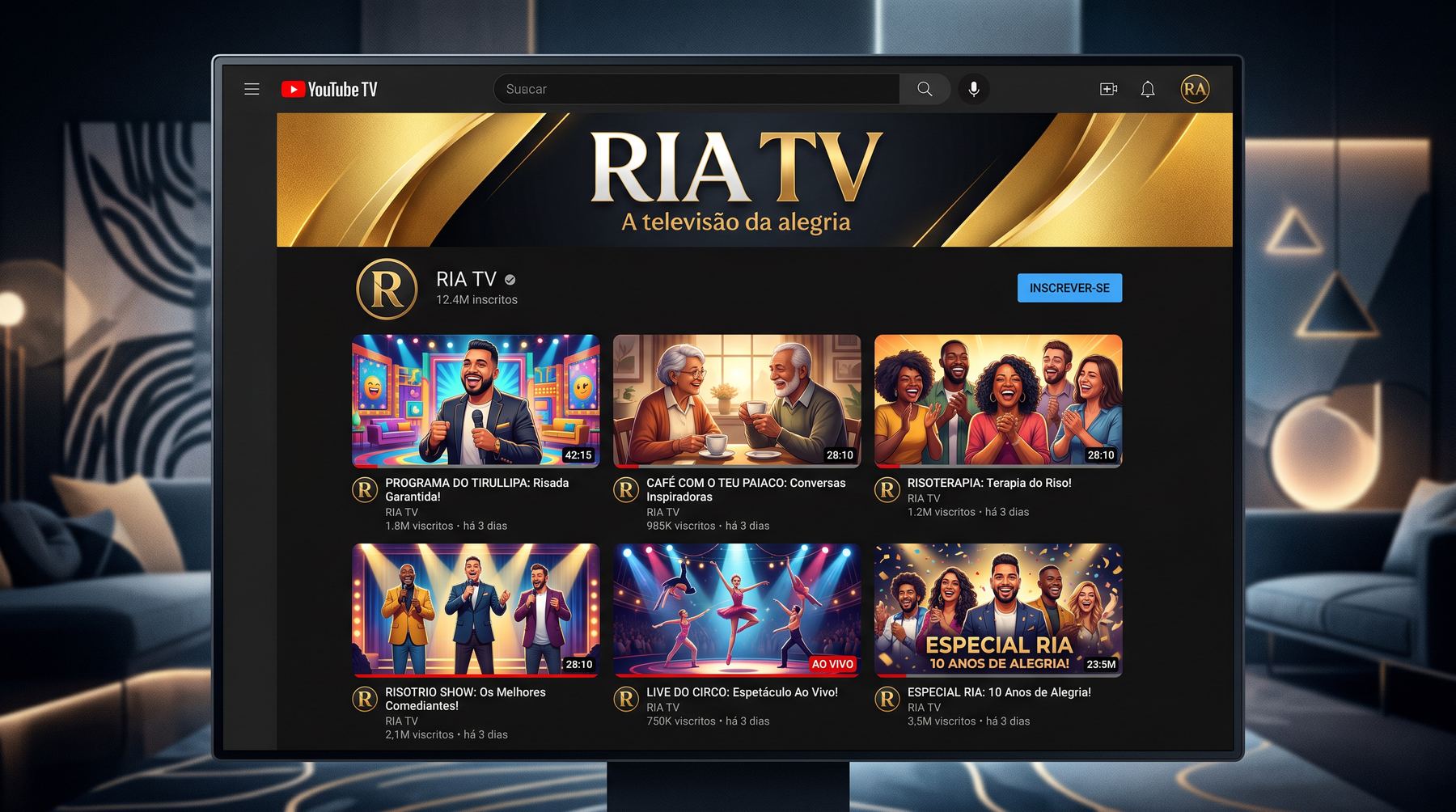Click channel icon beside RISOTERAPIA

887,489
